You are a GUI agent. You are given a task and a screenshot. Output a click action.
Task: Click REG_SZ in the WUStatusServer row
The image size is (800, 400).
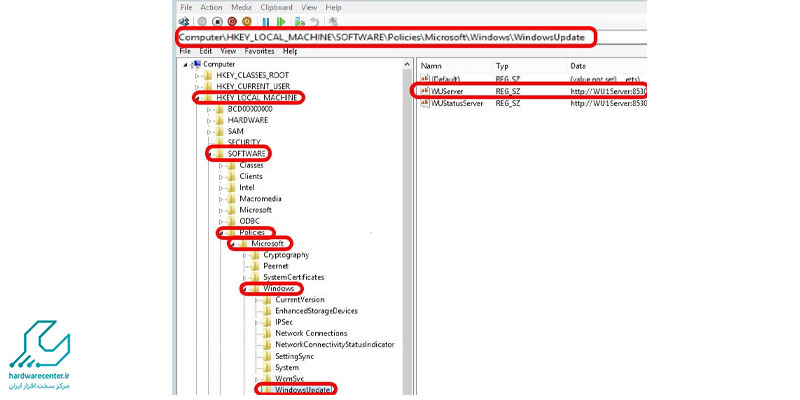507,103
